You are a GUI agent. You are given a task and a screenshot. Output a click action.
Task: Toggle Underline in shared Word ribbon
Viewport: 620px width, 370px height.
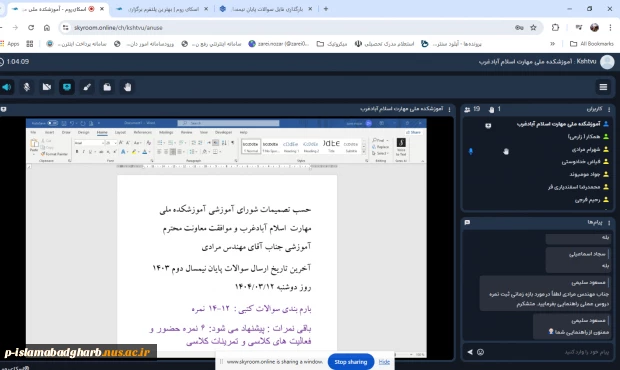tap(90, 152)
